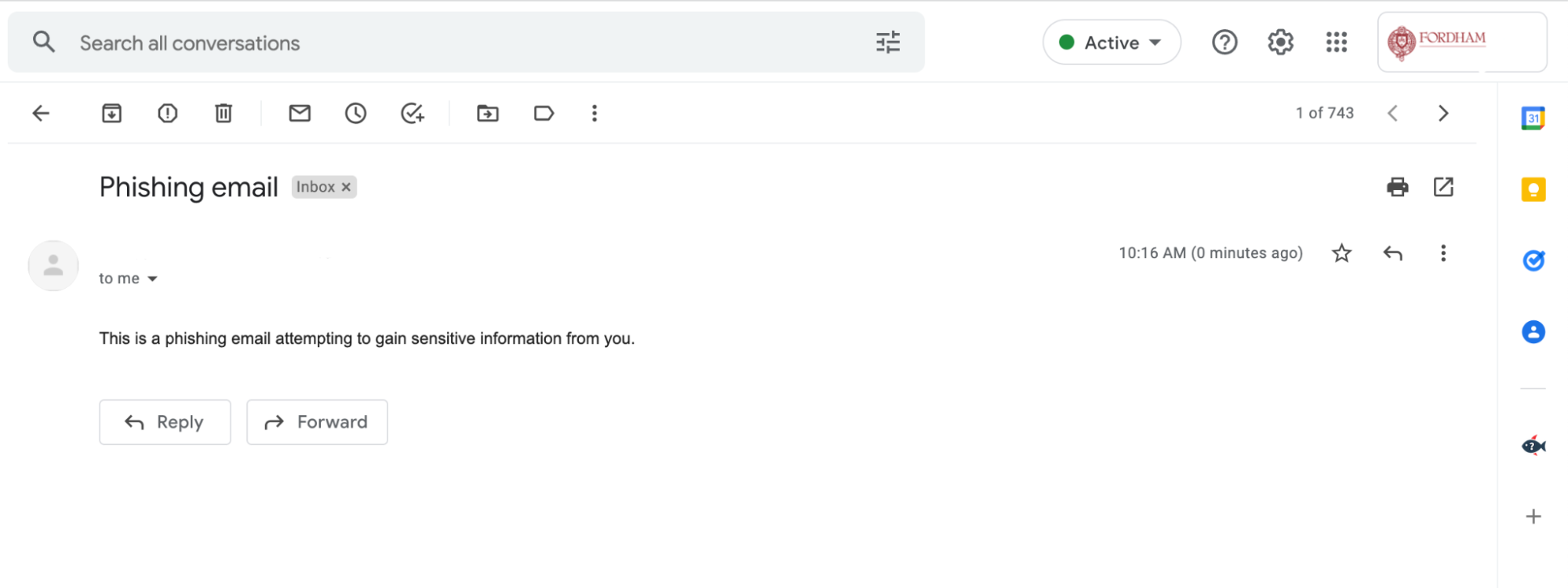Print this email conversation
Viewport: 1568px width, 588px height.
pos(1398,187)
